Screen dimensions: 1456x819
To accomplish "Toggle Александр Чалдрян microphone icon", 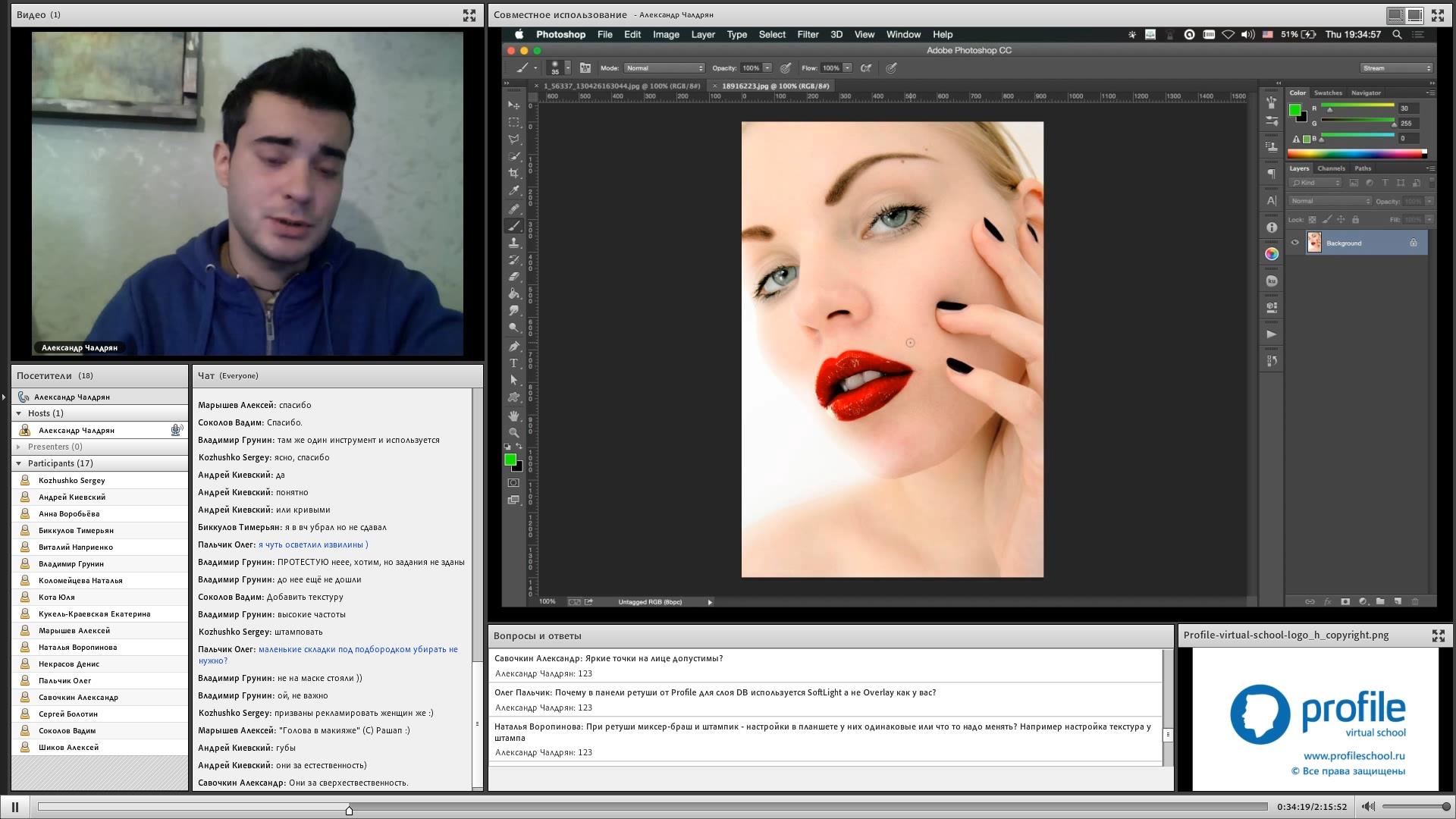I will click(x=176, y=430).
